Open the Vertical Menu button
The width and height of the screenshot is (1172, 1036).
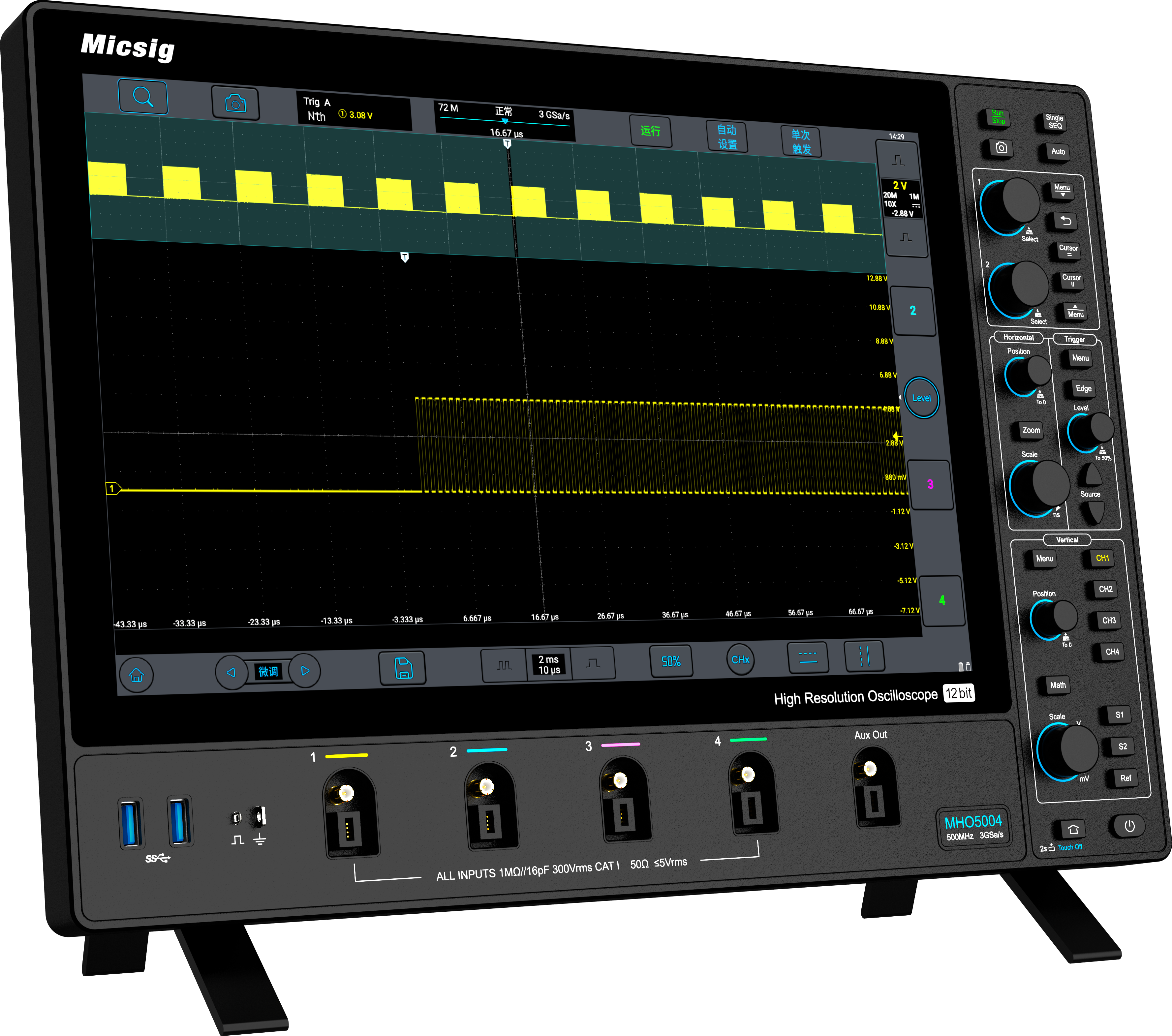[x=1044, y=559]
